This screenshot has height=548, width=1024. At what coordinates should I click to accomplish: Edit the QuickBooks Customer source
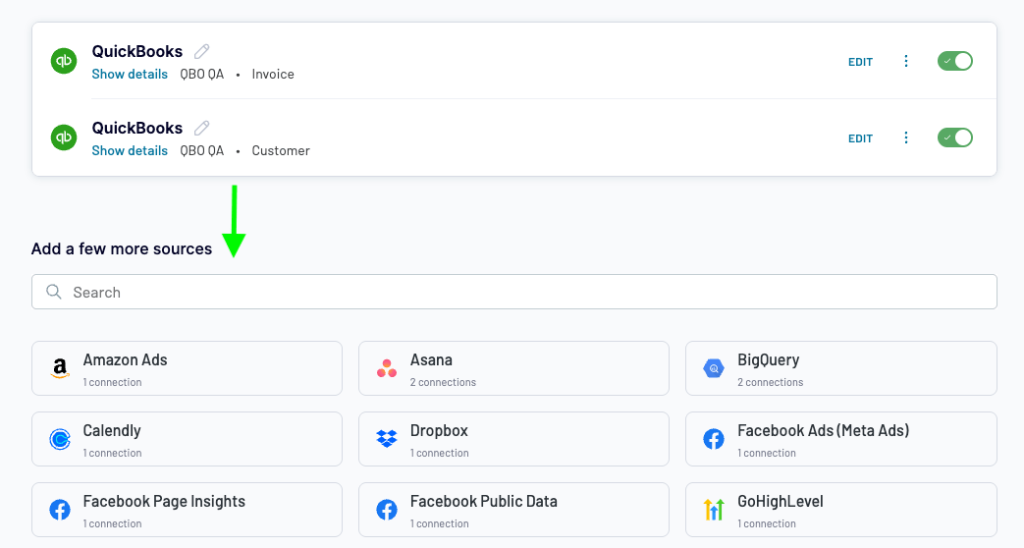point(860,138)
